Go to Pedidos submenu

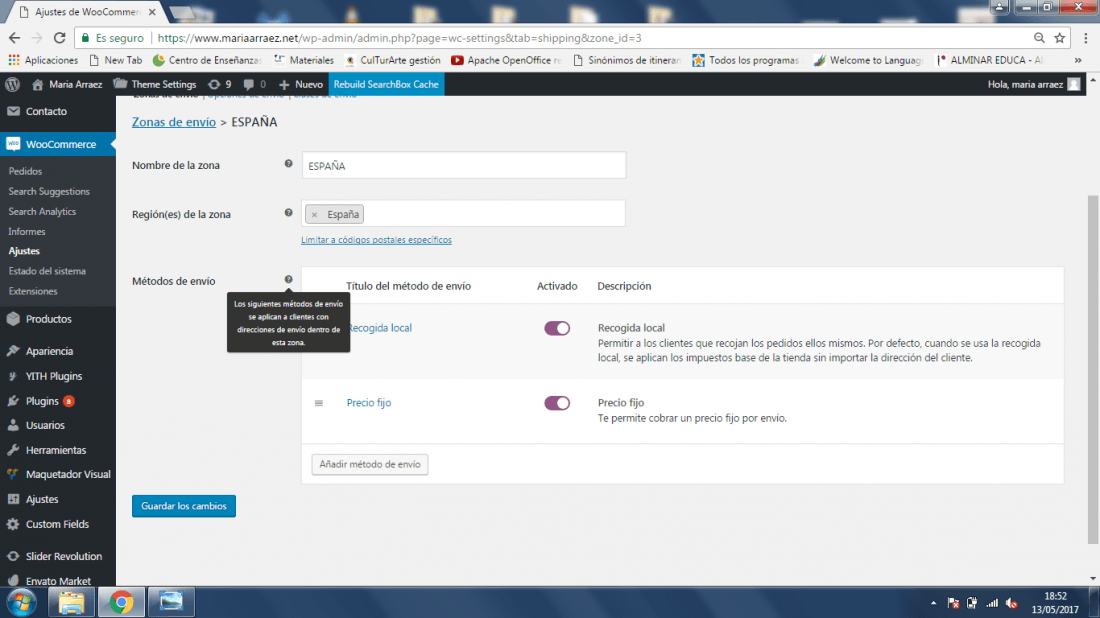(x=25, y=171)
